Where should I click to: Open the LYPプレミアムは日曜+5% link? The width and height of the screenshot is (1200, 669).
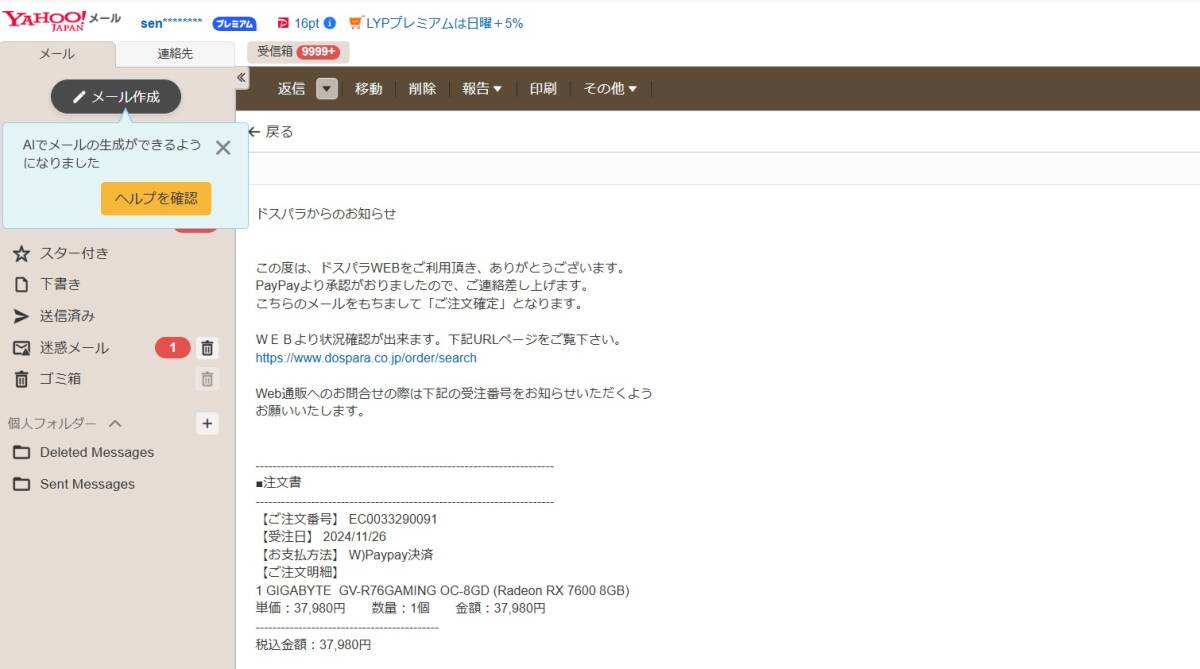point(444,23)
